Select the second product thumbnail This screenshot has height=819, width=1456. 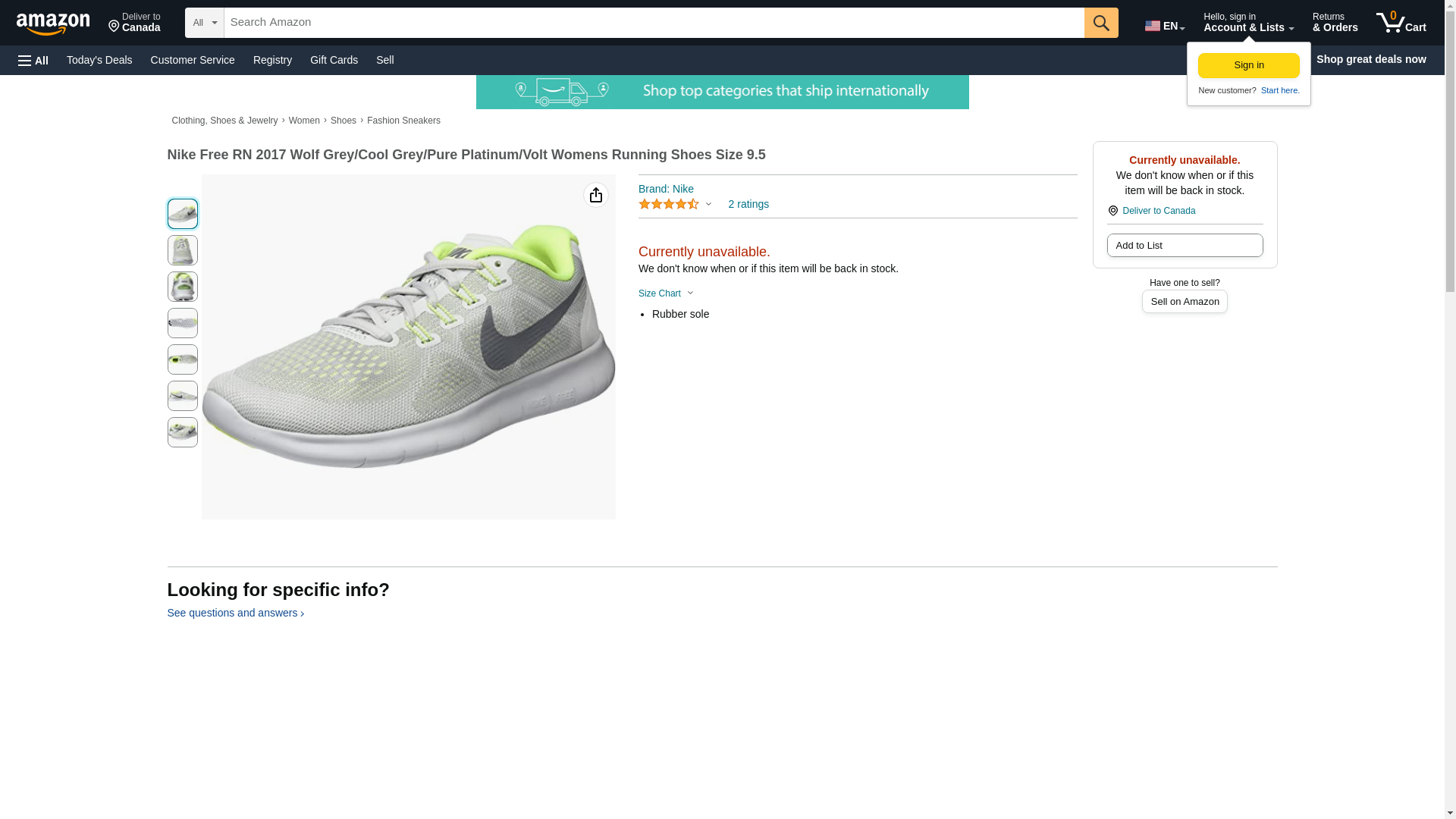(x=183, y=250)
